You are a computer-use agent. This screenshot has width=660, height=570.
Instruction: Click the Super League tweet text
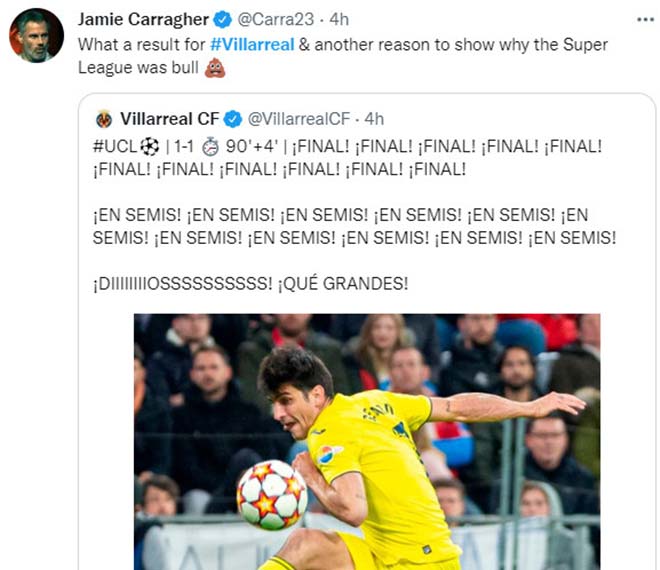[343, 56]
